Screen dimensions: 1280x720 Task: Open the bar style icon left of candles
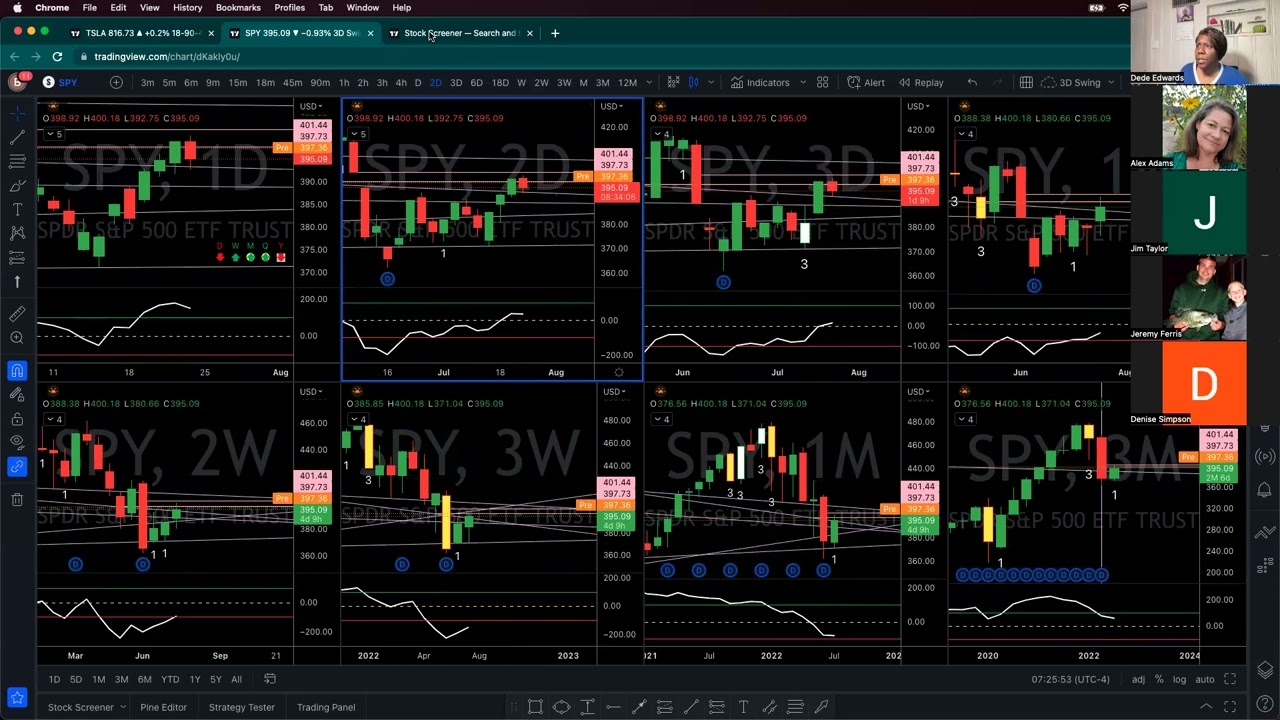673,82
